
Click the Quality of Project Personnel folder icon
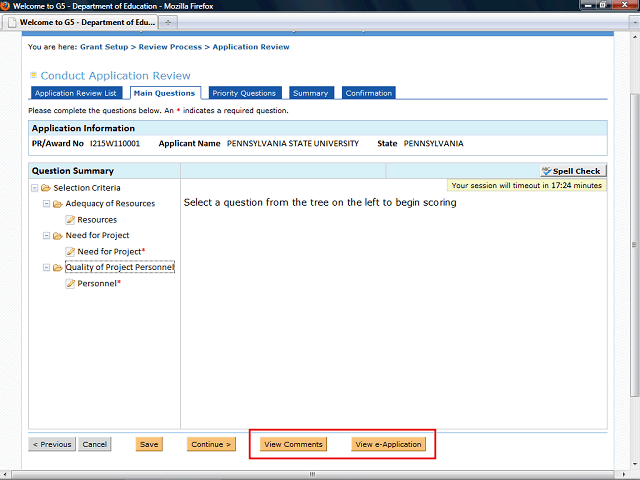58,267
